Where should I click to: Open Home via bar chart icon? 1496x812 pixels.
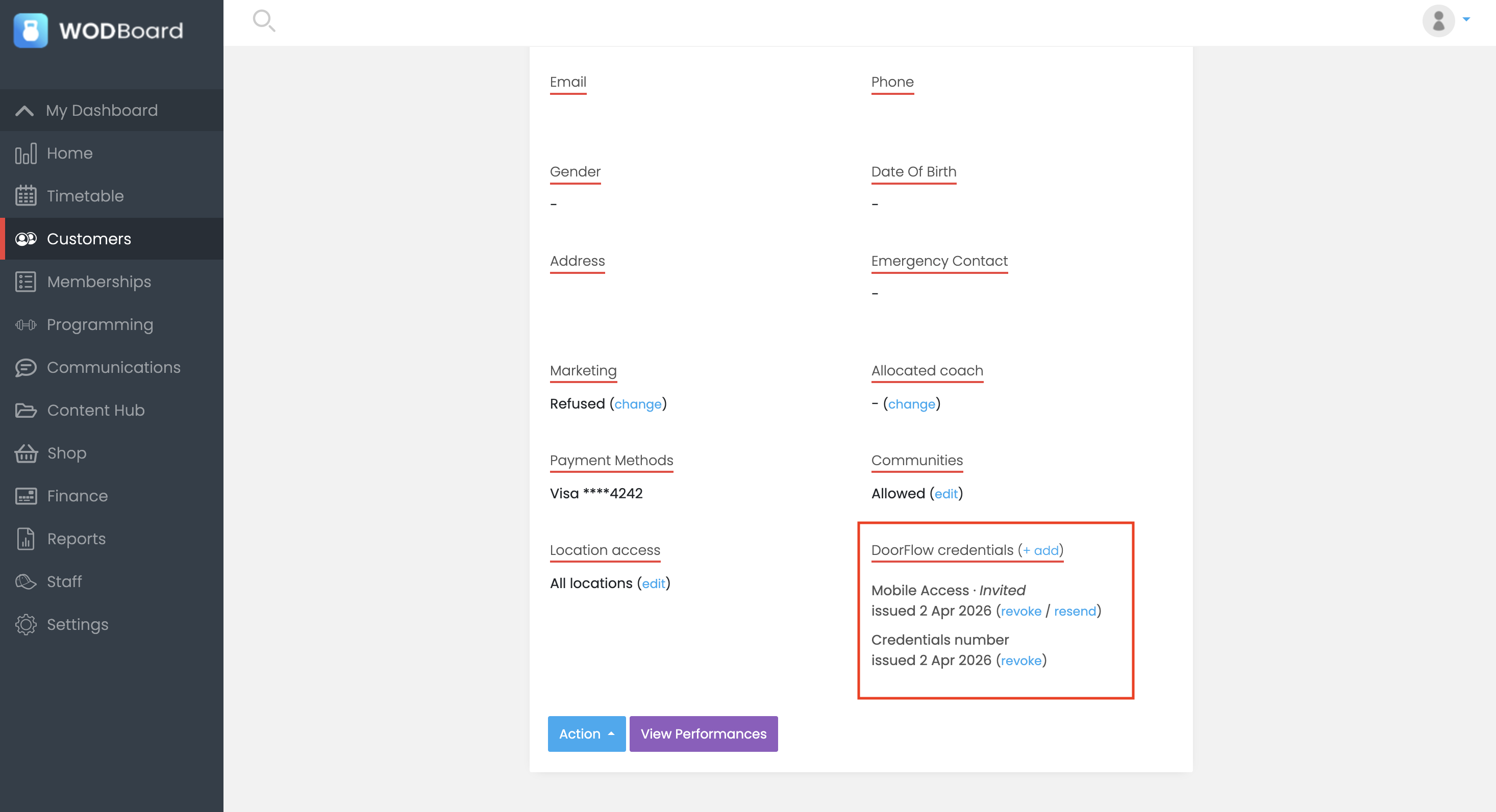(26, 153)
